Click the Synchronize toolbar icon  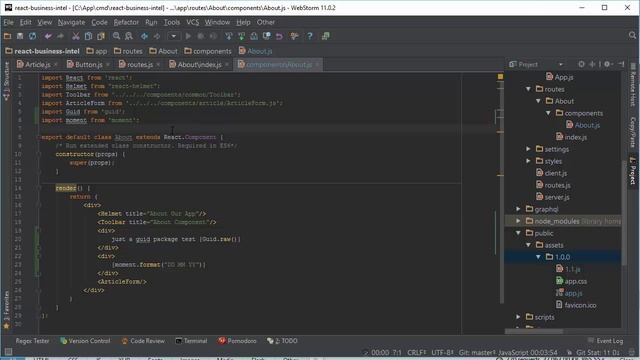pos(32,36)
